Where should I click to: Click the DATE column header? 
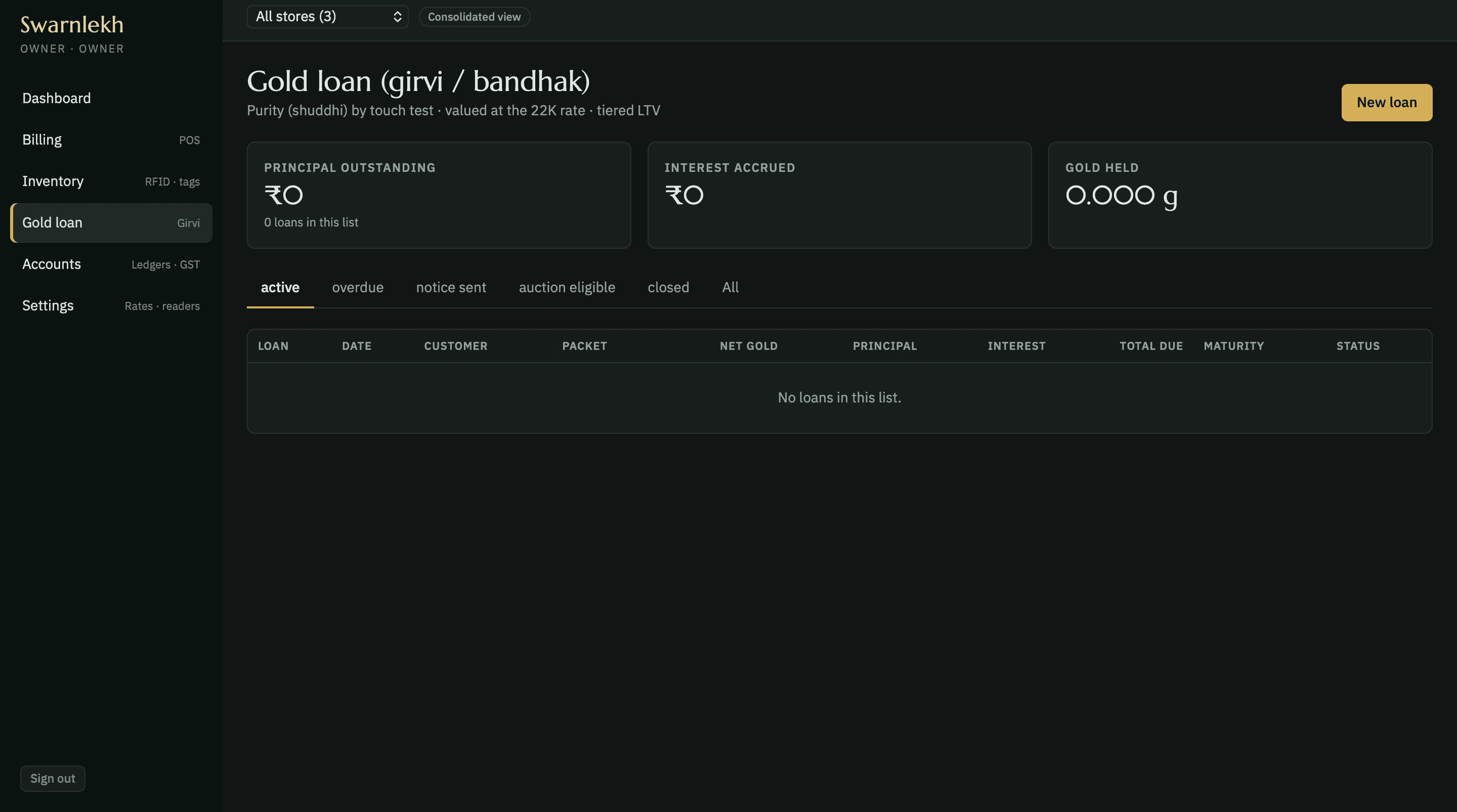tap(356, 346)
